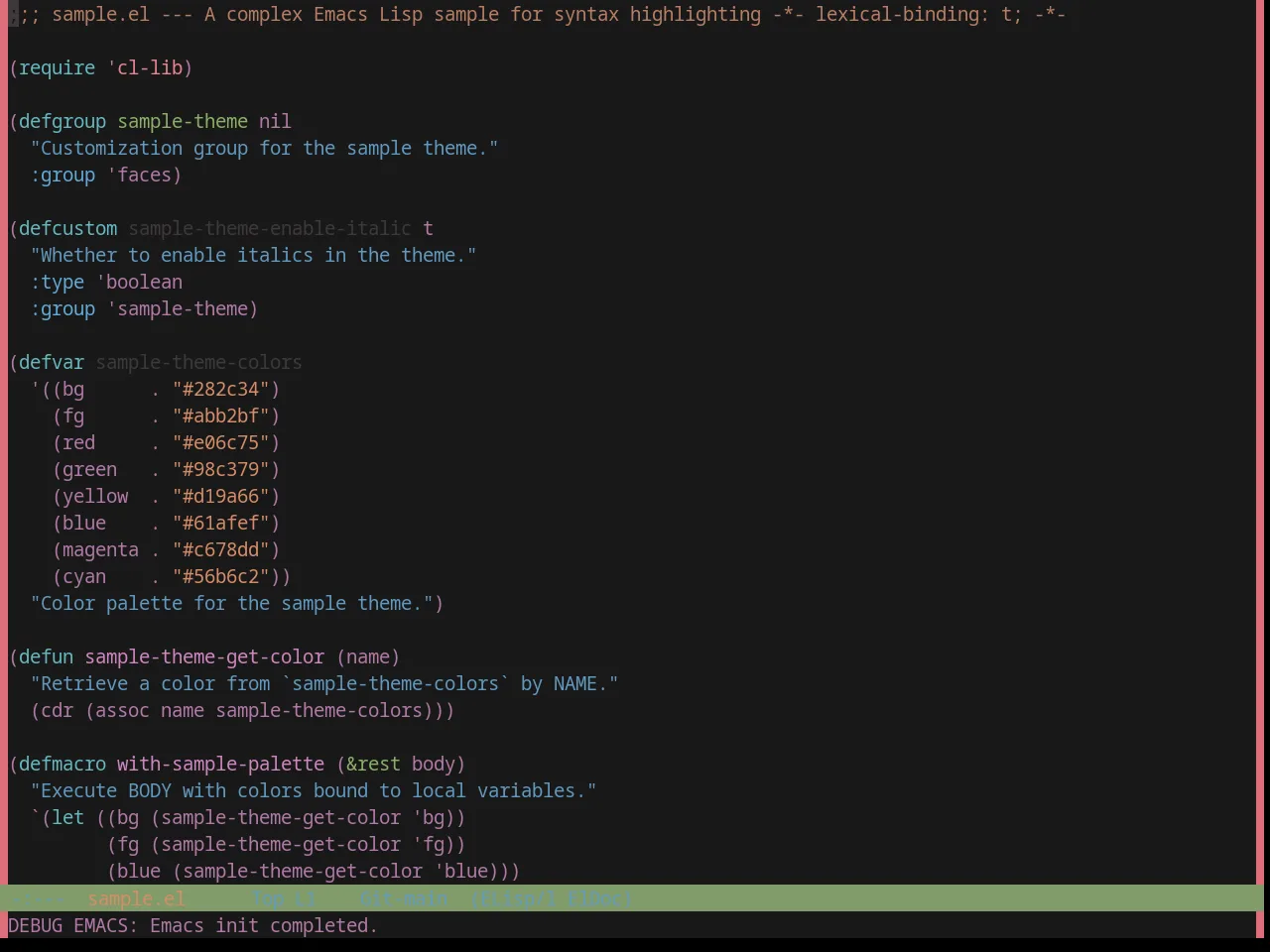Click the color string "#56b6c2"

221,576
